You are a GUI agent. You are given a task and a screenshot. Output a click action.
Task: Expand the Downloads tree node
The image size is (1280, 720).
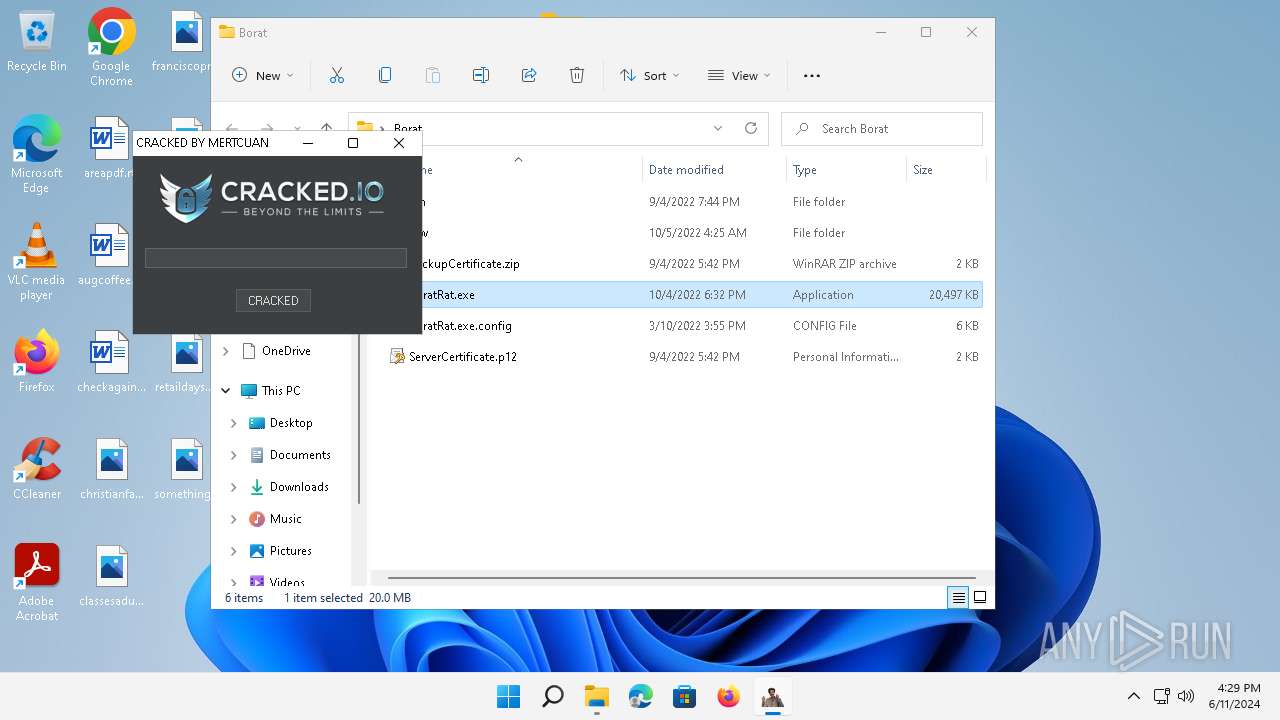coord(234,487)
